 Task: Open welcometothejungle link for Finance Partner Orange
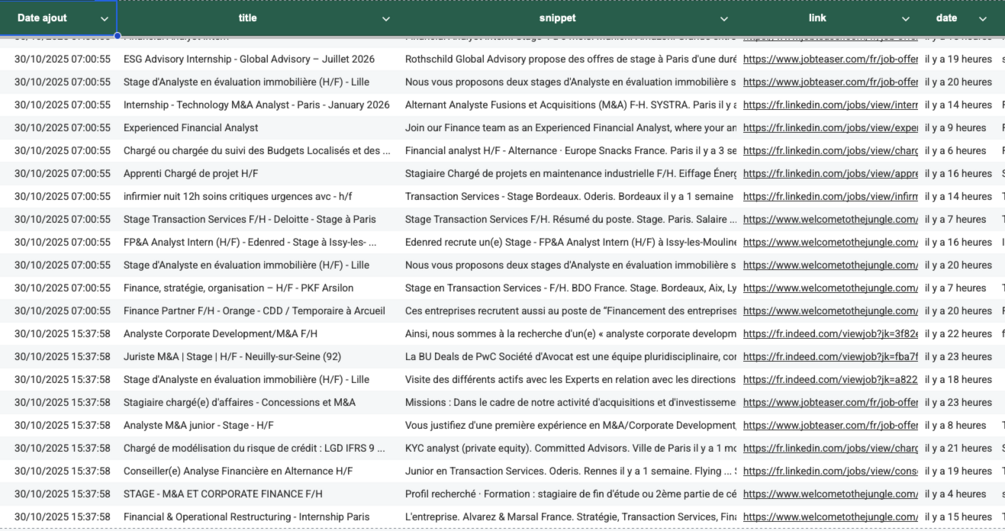830,310
